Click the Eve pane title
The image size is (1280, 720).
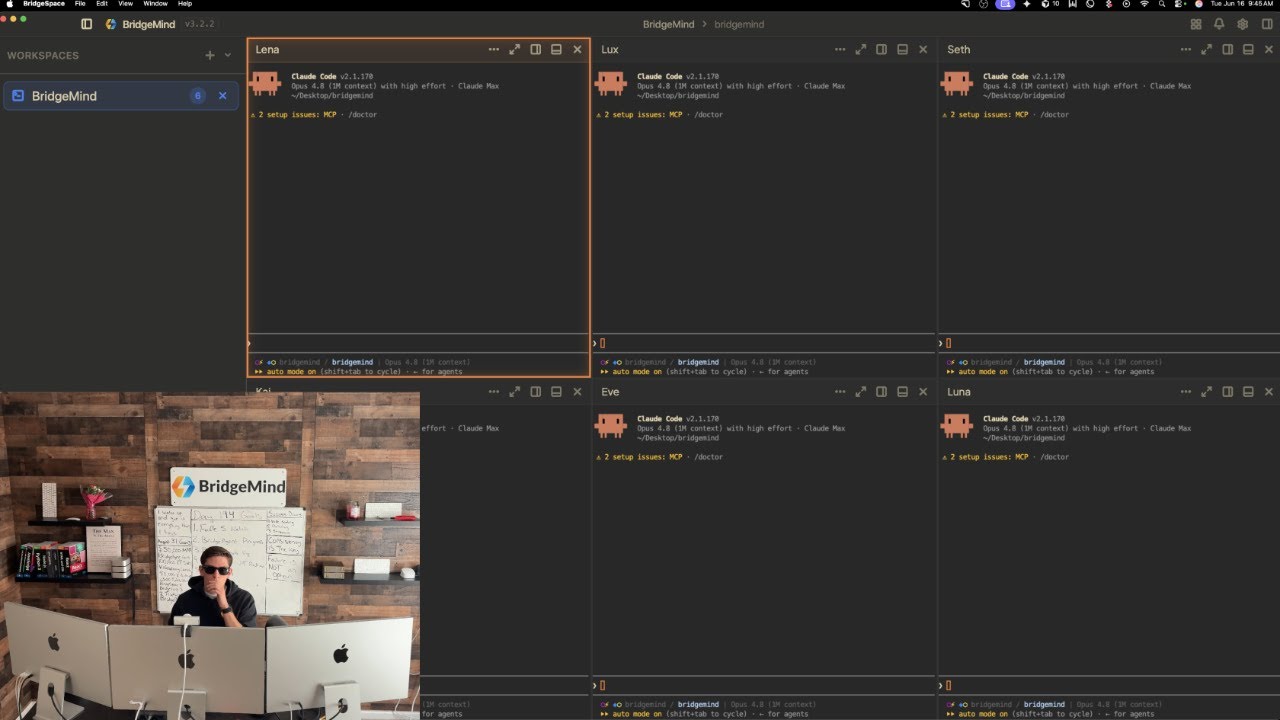pos(610,392)
